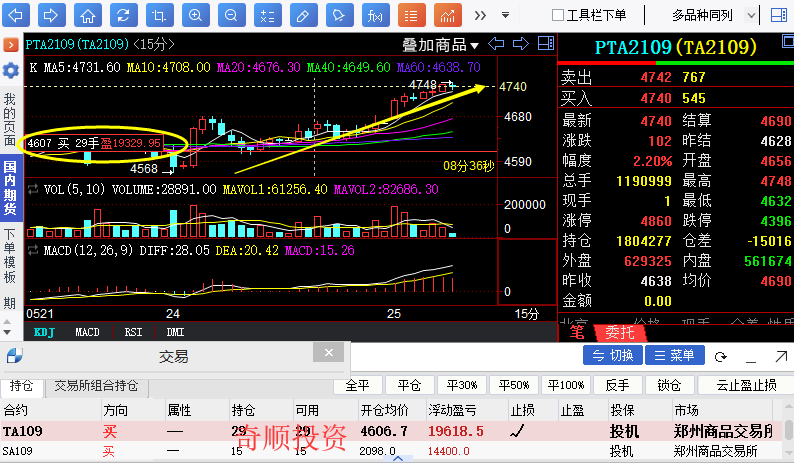Pop out the trade panel diagonal arrow icon

pyautogui.click(x=781, y=357)
